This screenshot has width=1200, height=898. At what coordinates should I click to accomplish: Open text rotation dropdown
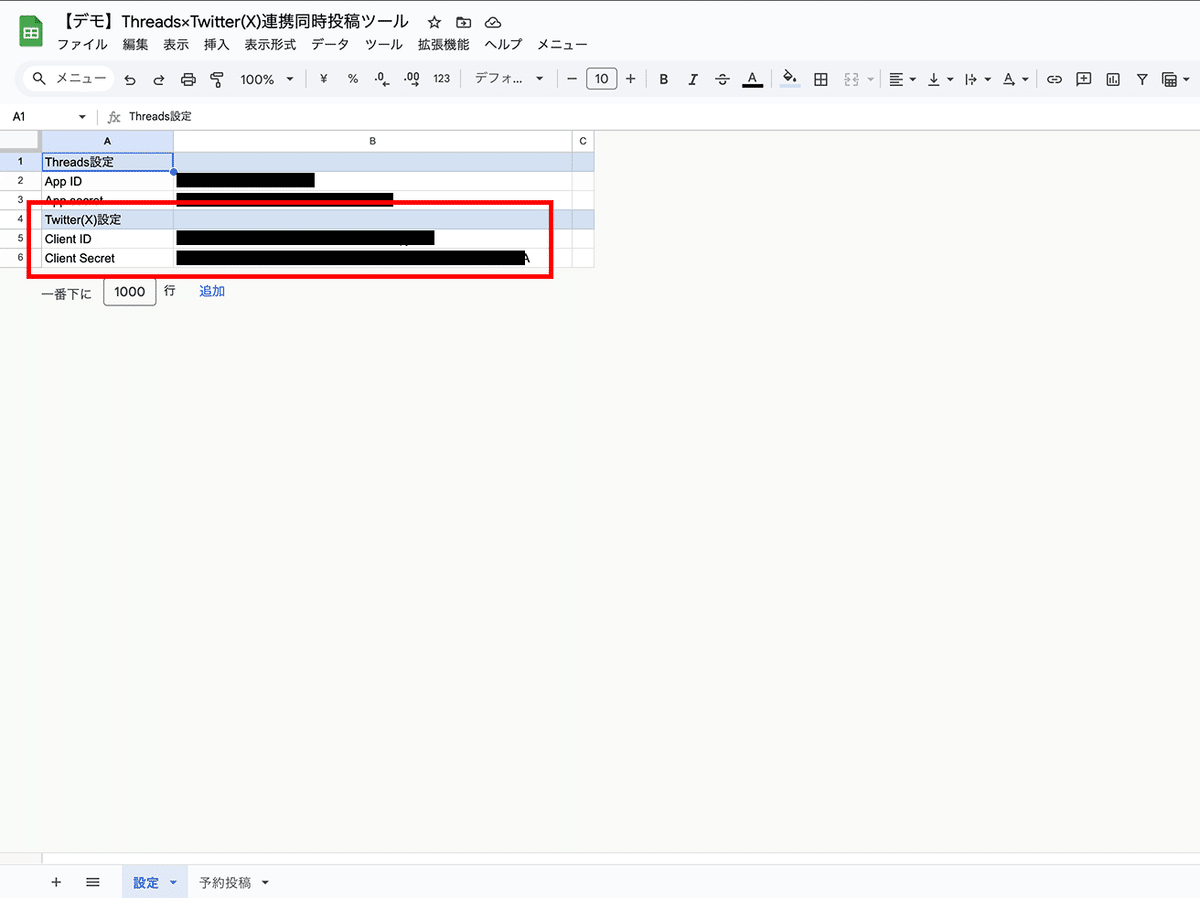pyautogui.click(x=1015, y=79)
